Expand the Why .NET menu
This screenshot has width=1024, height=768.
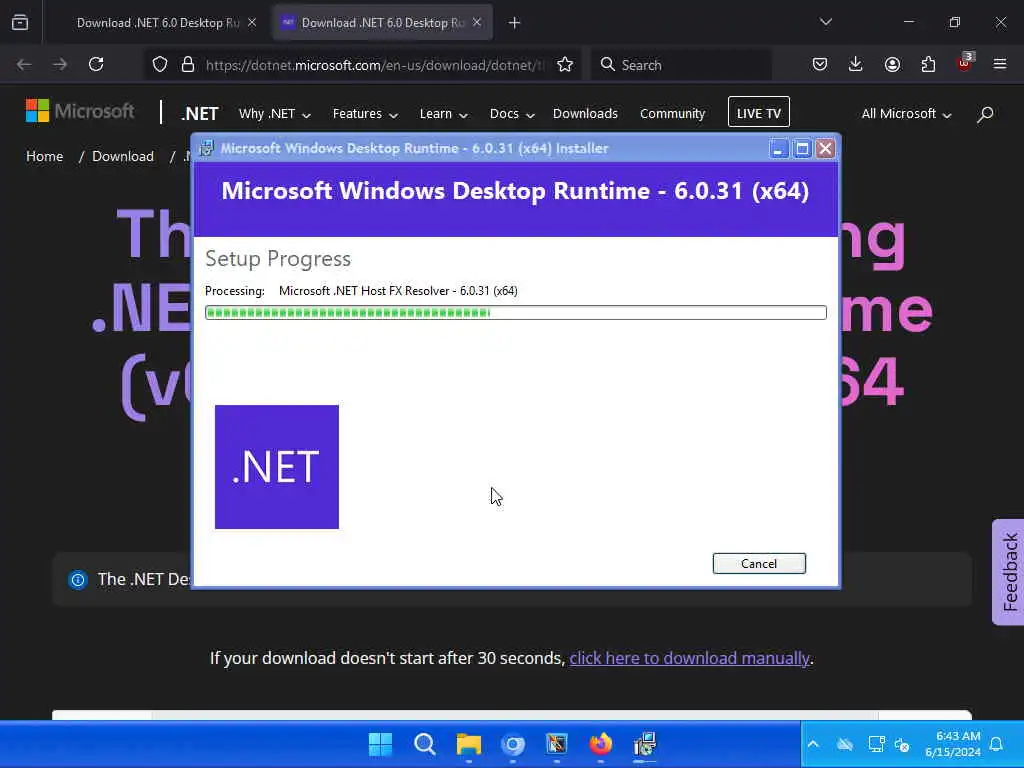tap(275, 114)
